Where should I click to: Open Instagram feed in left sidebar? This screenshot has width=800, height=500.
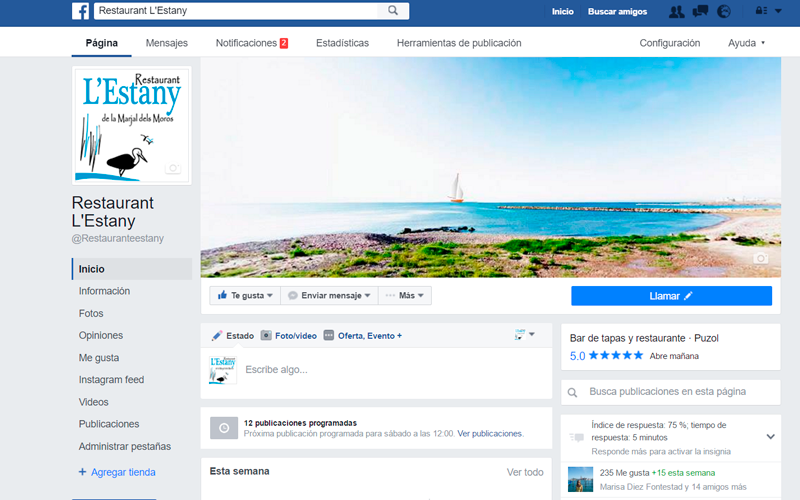pos(111,380)
